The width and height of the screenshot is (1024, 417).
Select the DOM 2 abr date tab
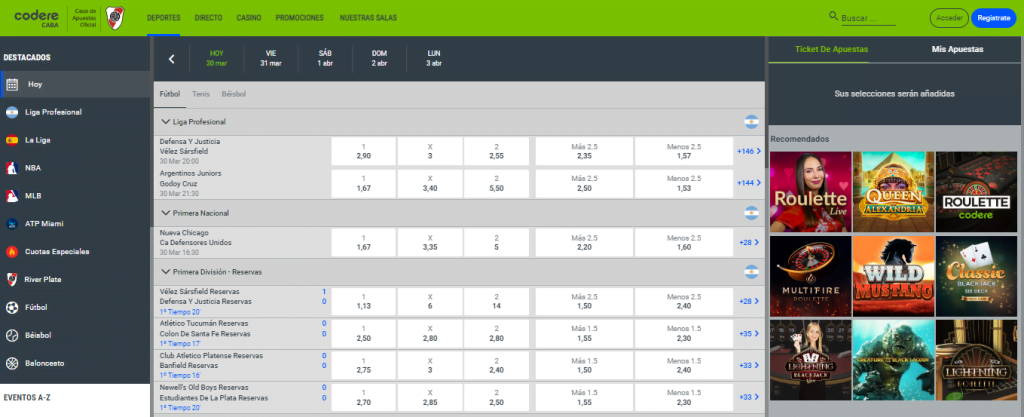[379, 59]
